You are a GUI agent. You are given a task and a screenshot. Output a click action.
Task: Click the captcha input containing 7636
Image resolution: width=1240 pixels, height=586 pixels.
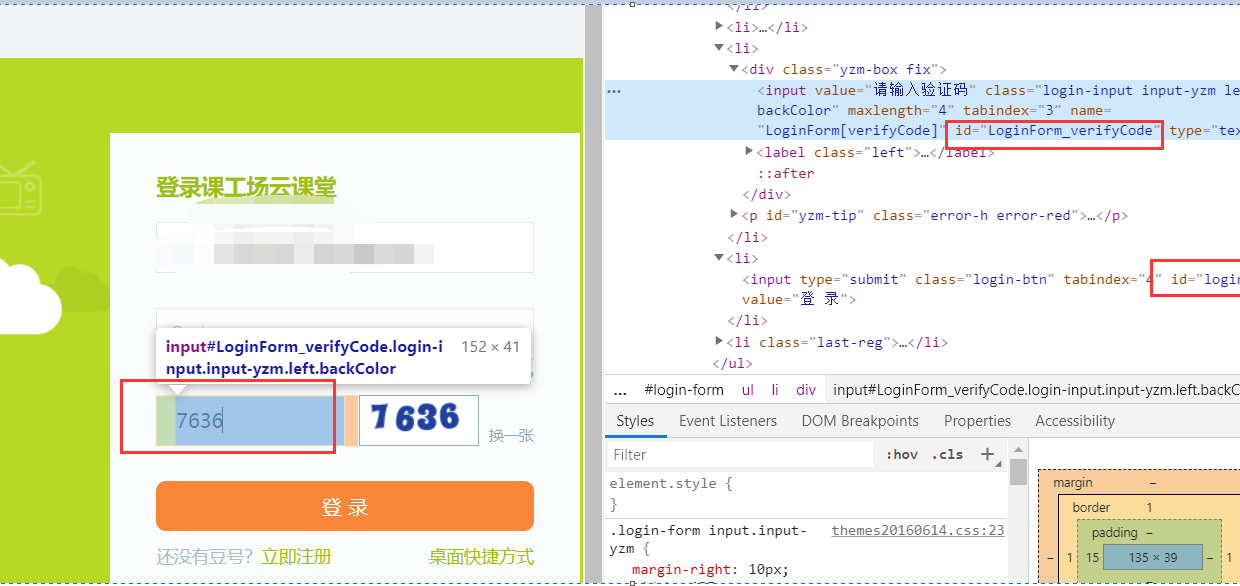[x=249, y=420]
